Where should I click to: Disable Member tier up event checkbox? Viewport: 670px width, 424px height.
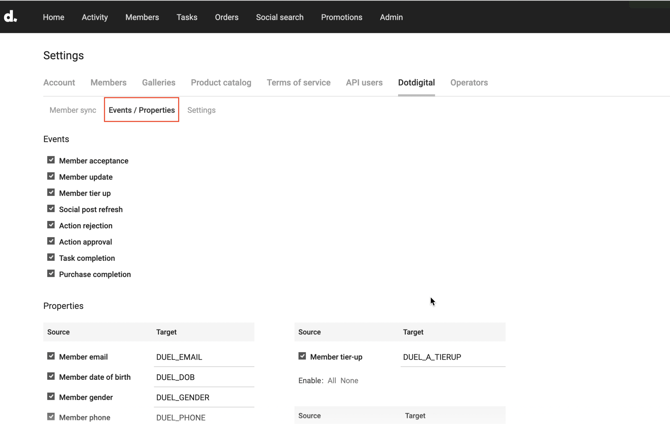(51, 193)
